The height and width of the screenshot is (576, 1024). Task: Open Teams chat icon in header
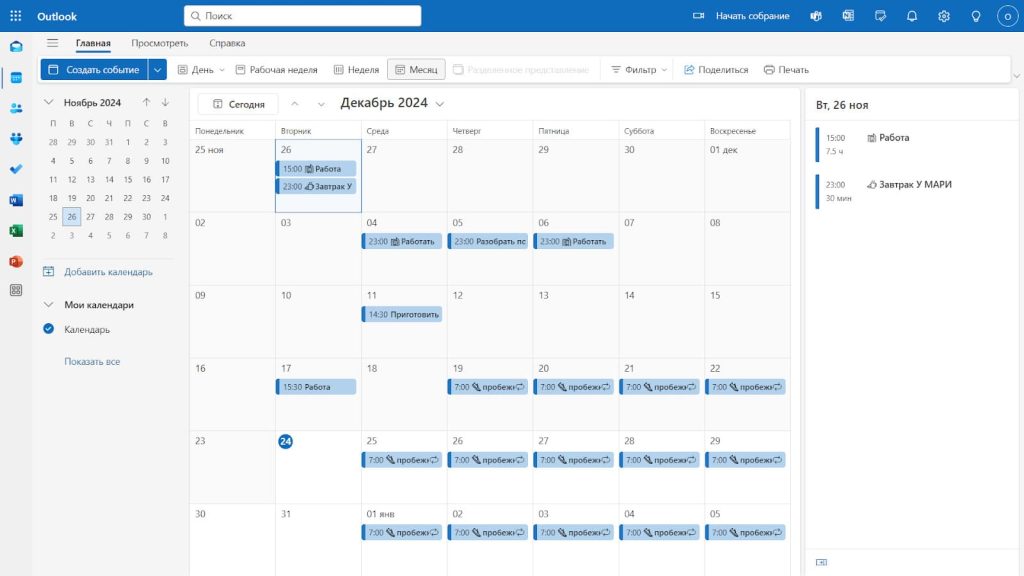816,16
